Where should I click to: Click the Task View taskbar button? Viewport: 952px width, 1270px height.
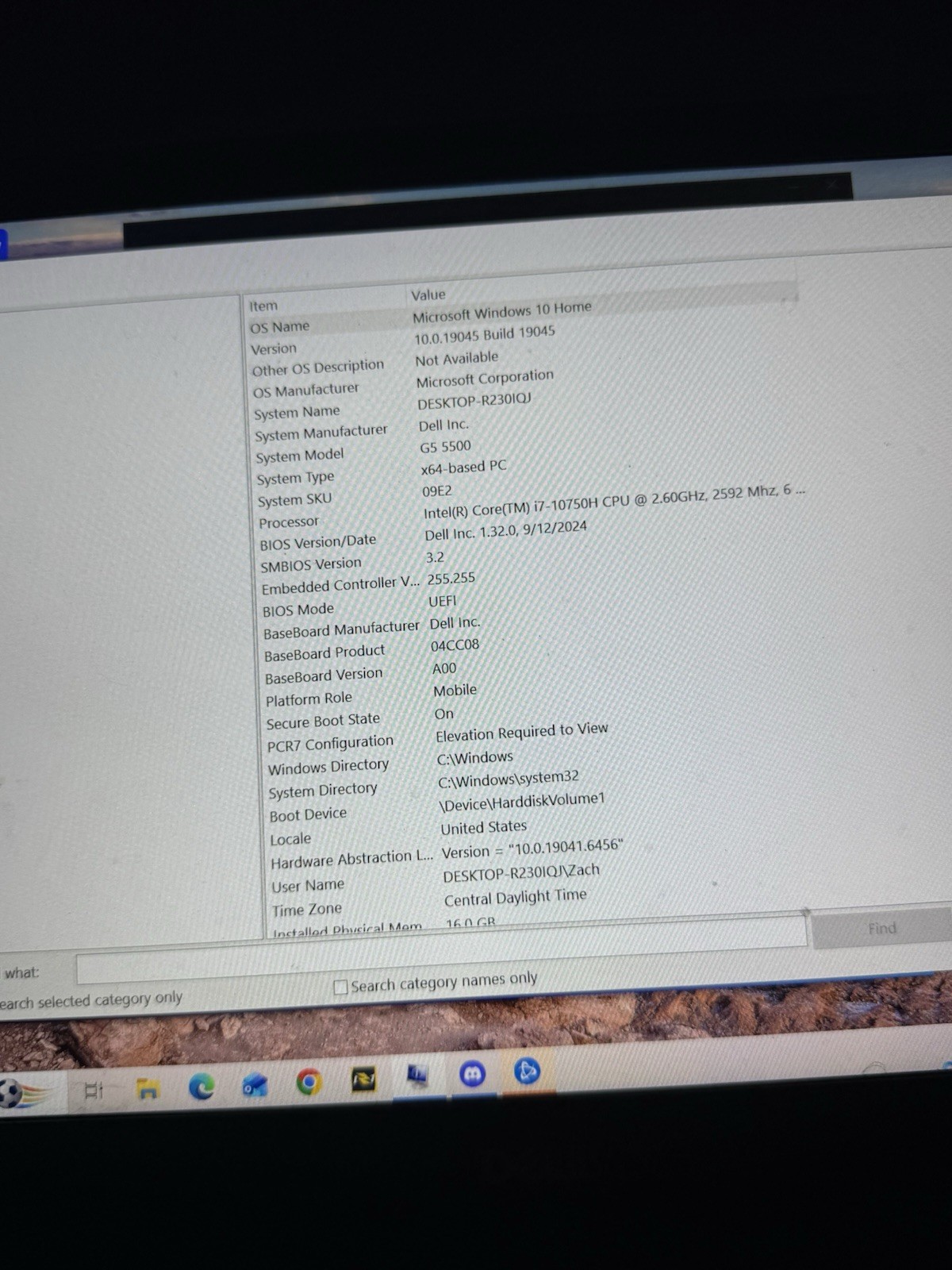94,1091
